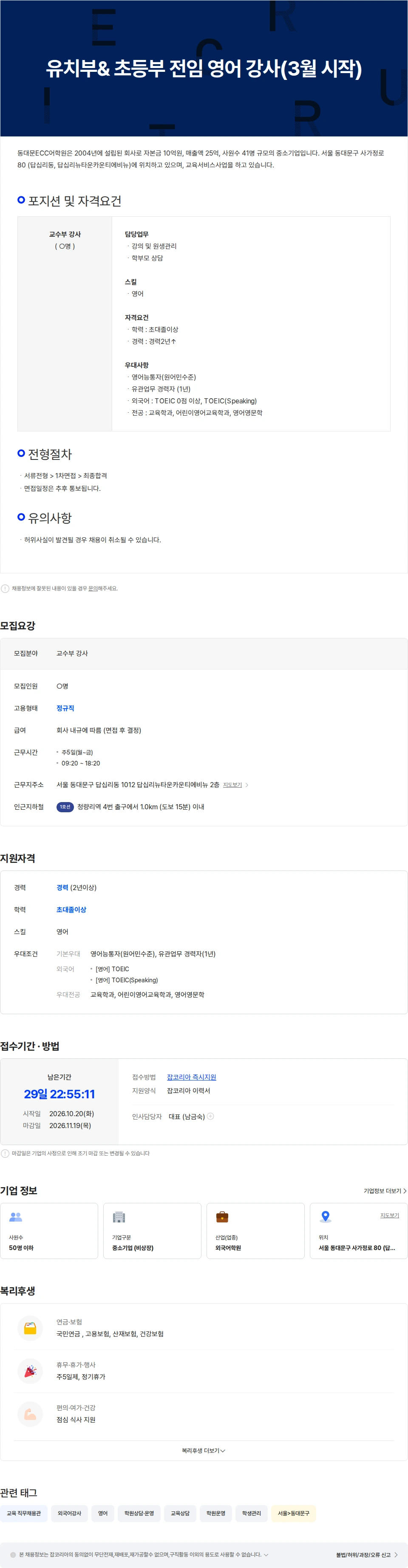
Task: Expand 복리후생 더보기
Action: click(204, 1451)
